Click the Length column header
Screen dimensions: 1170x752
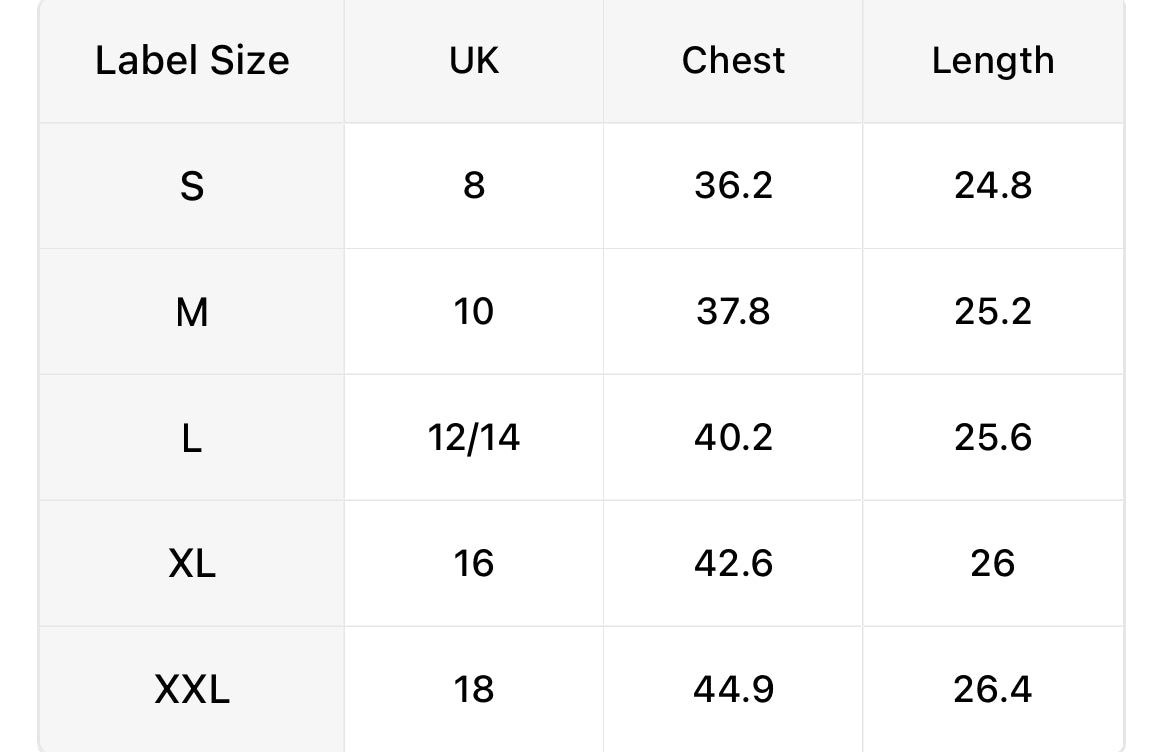click(x=993, y=60)
